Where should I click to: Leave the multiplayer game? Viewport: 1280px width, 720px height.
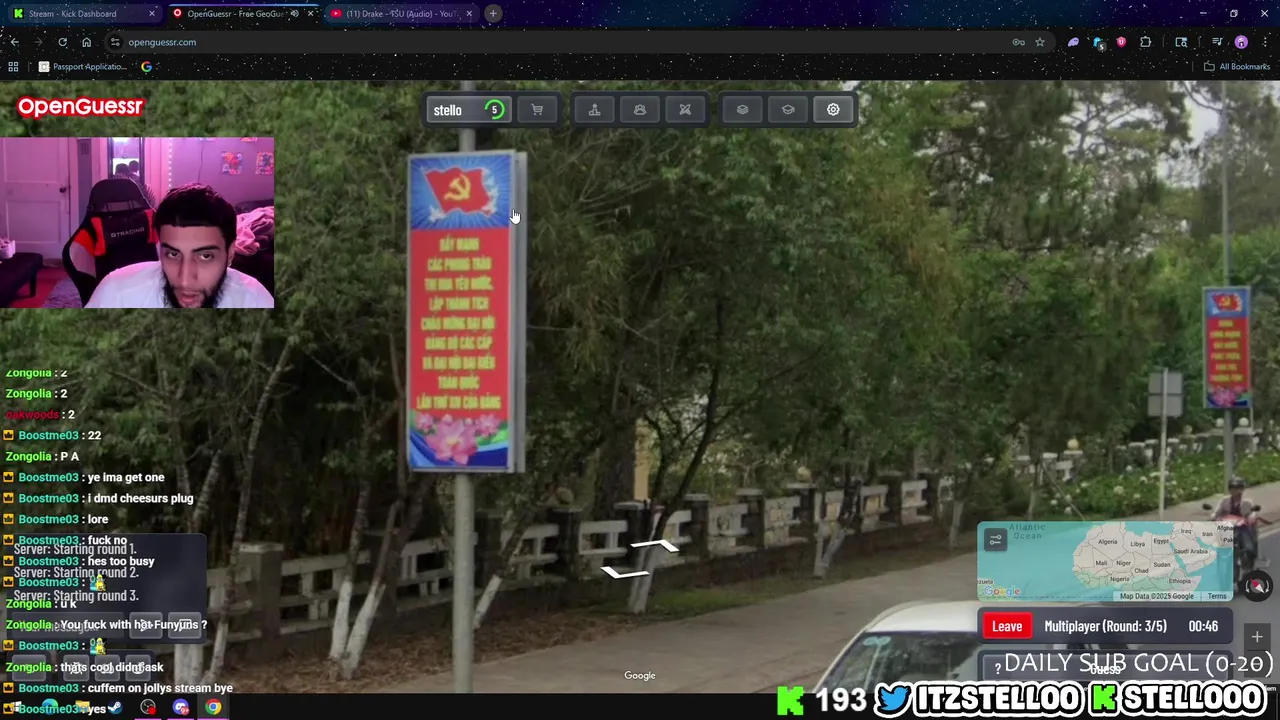1007,626
